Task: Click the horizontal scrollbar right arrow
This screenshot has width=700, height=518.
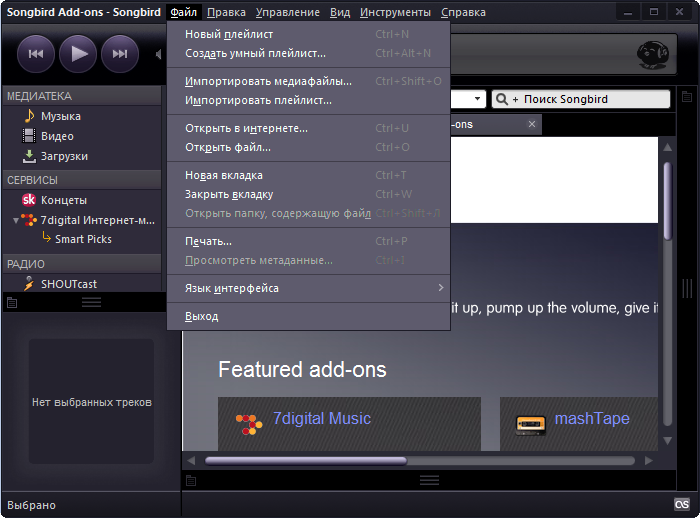Action: [649, 460]
